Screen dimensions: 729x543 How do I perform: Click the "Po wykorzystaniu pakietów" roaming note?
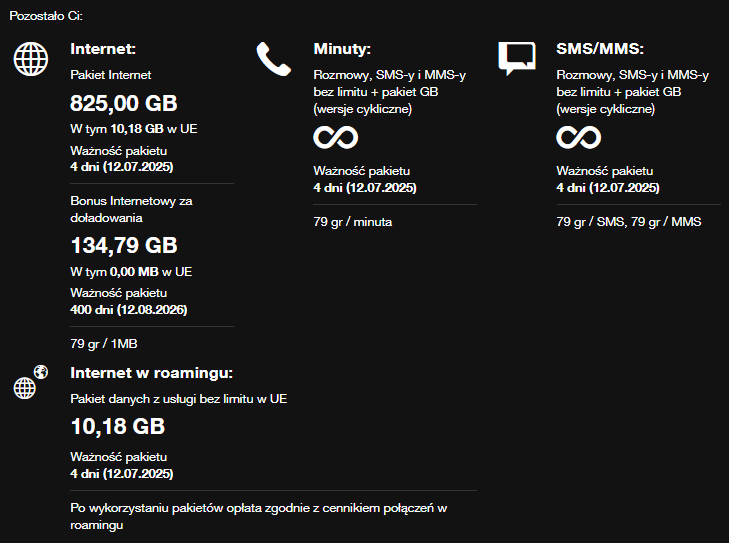pyautogui.click(x=258, y=516)
